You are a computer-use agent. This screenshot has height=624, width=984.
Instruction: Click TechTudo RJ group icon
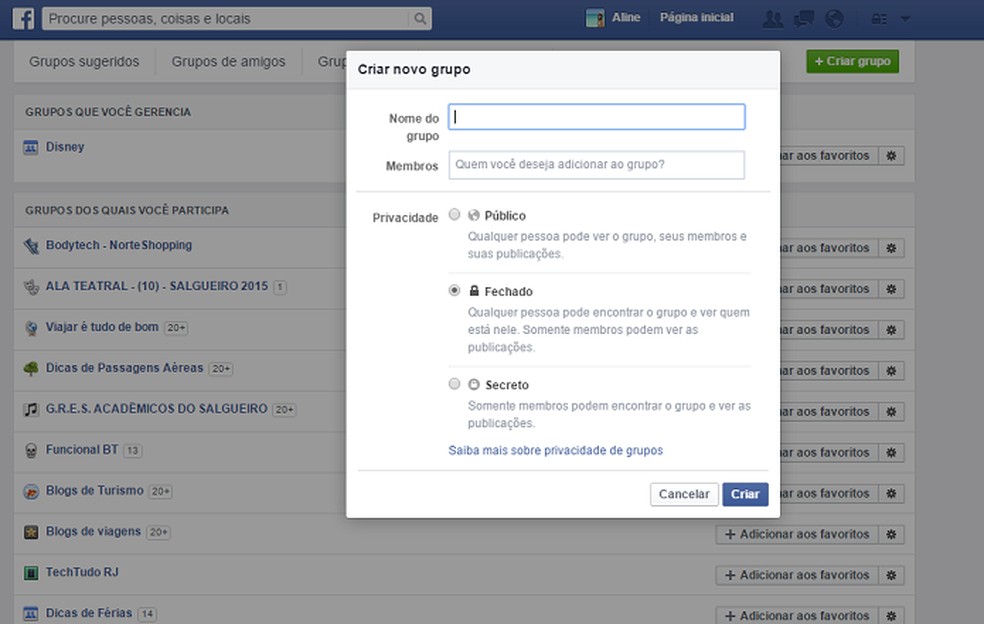point(31,573)
